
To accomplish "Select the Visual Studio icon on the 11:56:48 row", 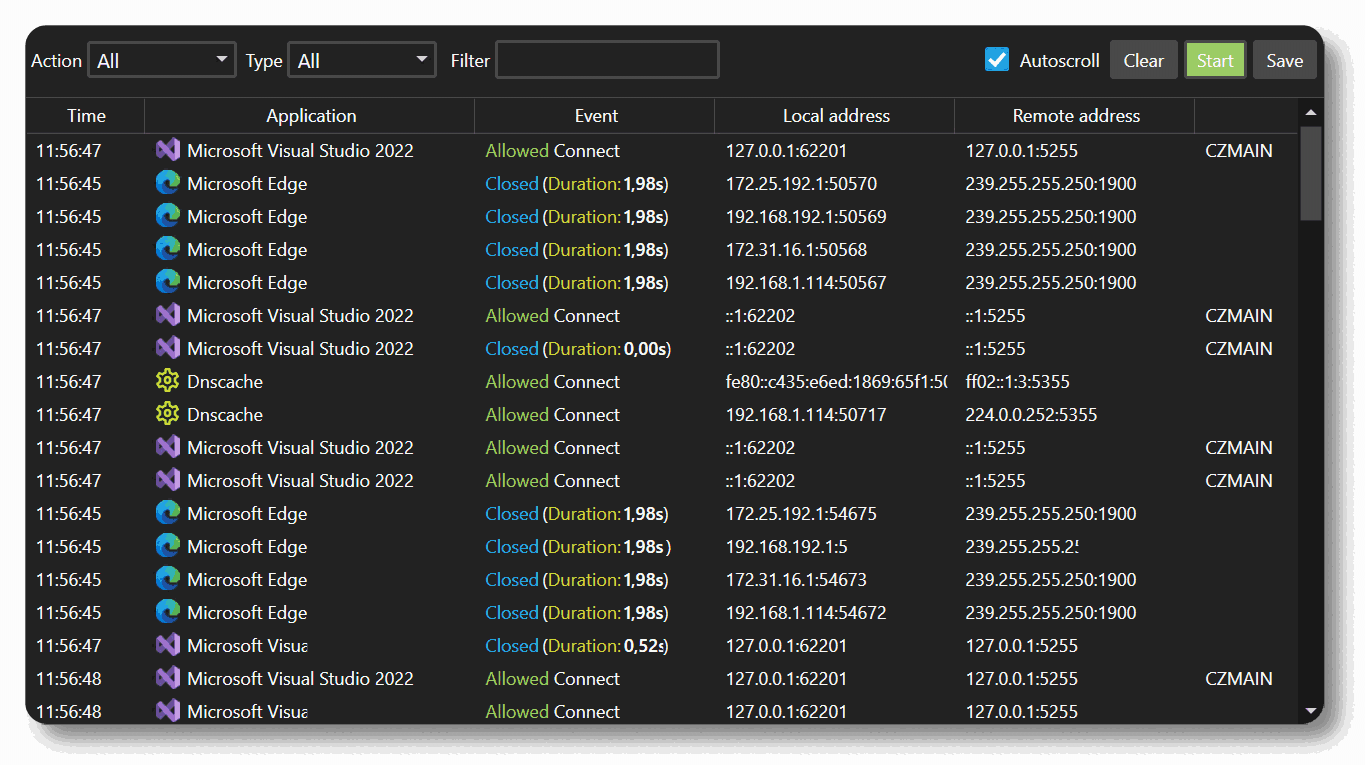I will 168,678.
